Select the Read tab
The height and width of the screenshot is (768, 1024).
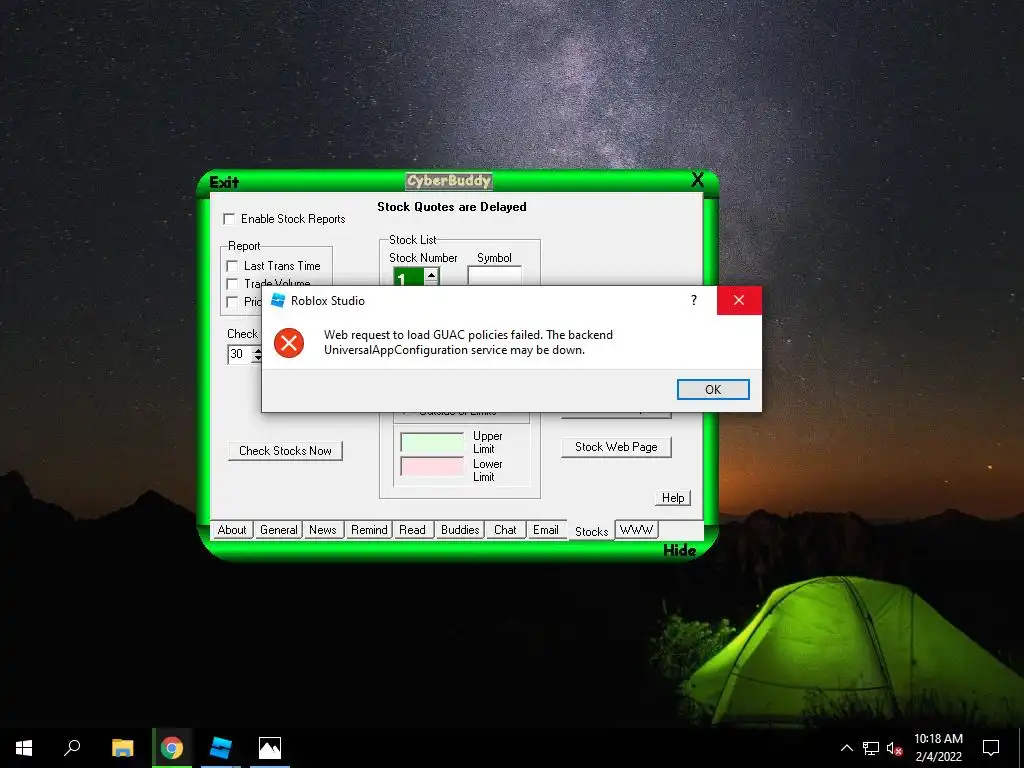point(412,530)
